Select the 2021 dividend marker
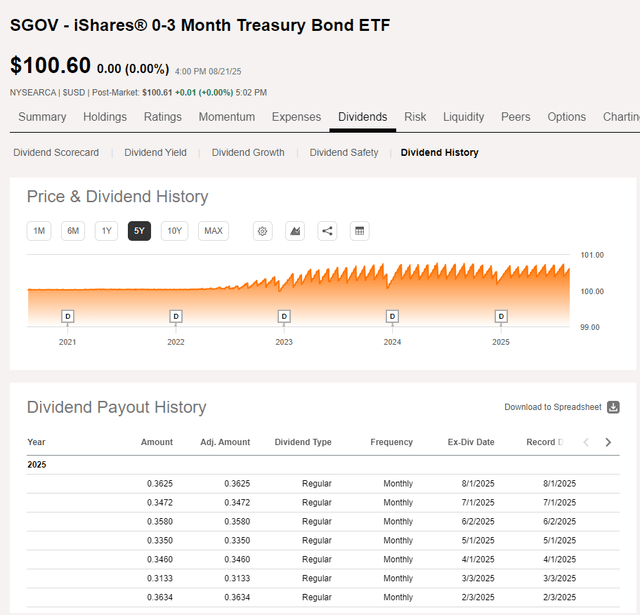 point(68,316)
